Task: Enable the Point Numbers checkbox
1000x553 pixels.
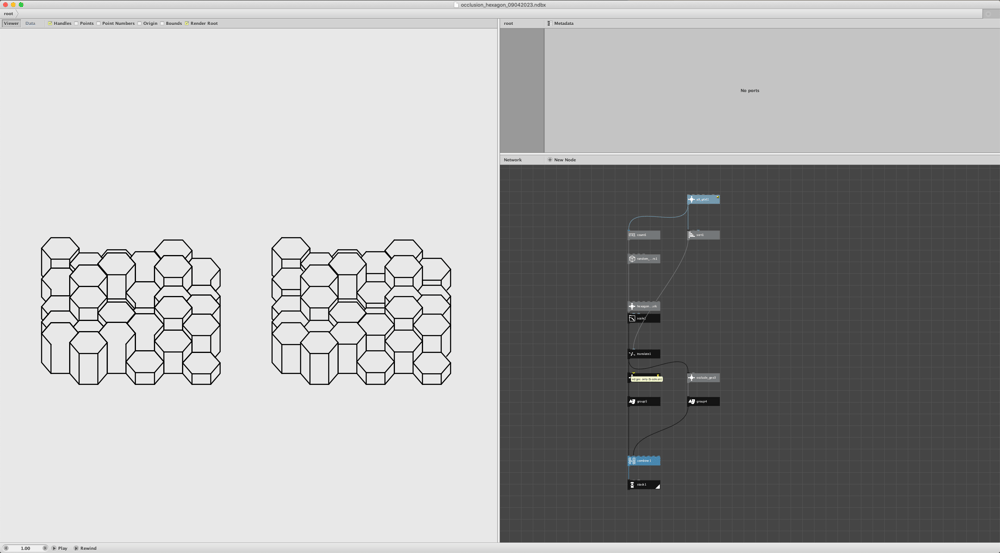Action: point(98,24)
